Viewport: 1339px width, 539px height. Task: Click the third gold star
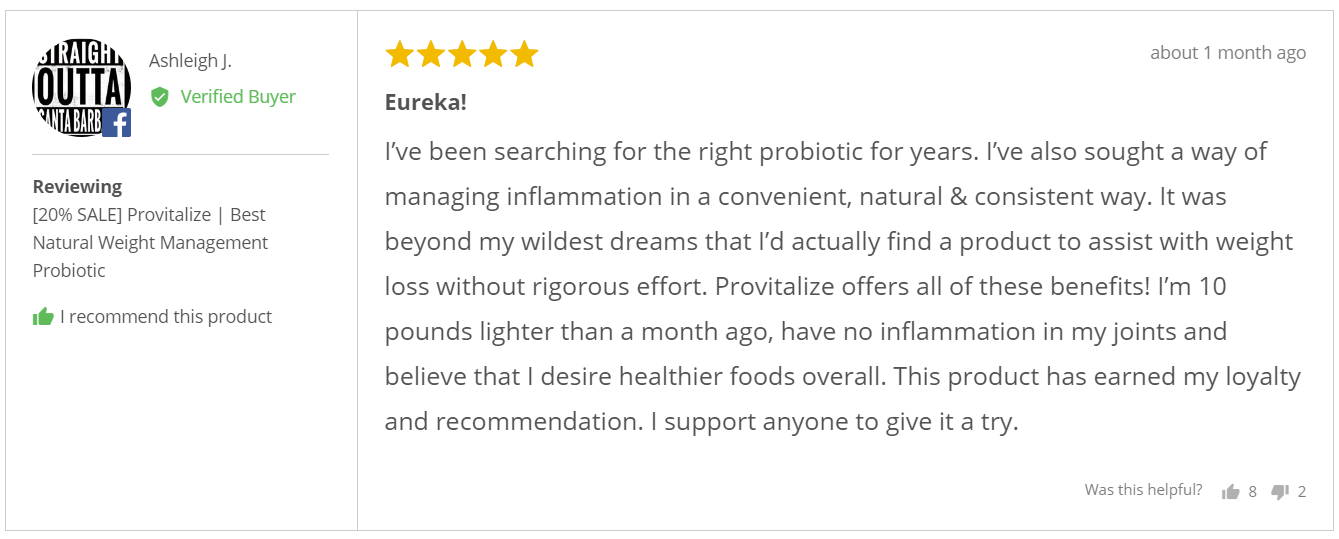click(x=462, y=54)
